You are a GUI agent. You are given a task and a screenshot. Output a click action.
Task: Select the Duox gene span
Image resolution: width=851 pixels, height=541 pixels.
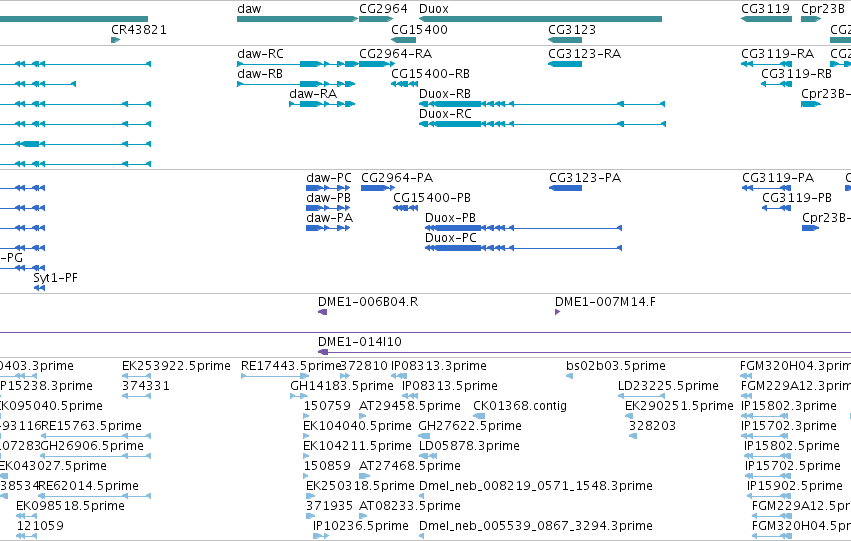pos(541,19)
